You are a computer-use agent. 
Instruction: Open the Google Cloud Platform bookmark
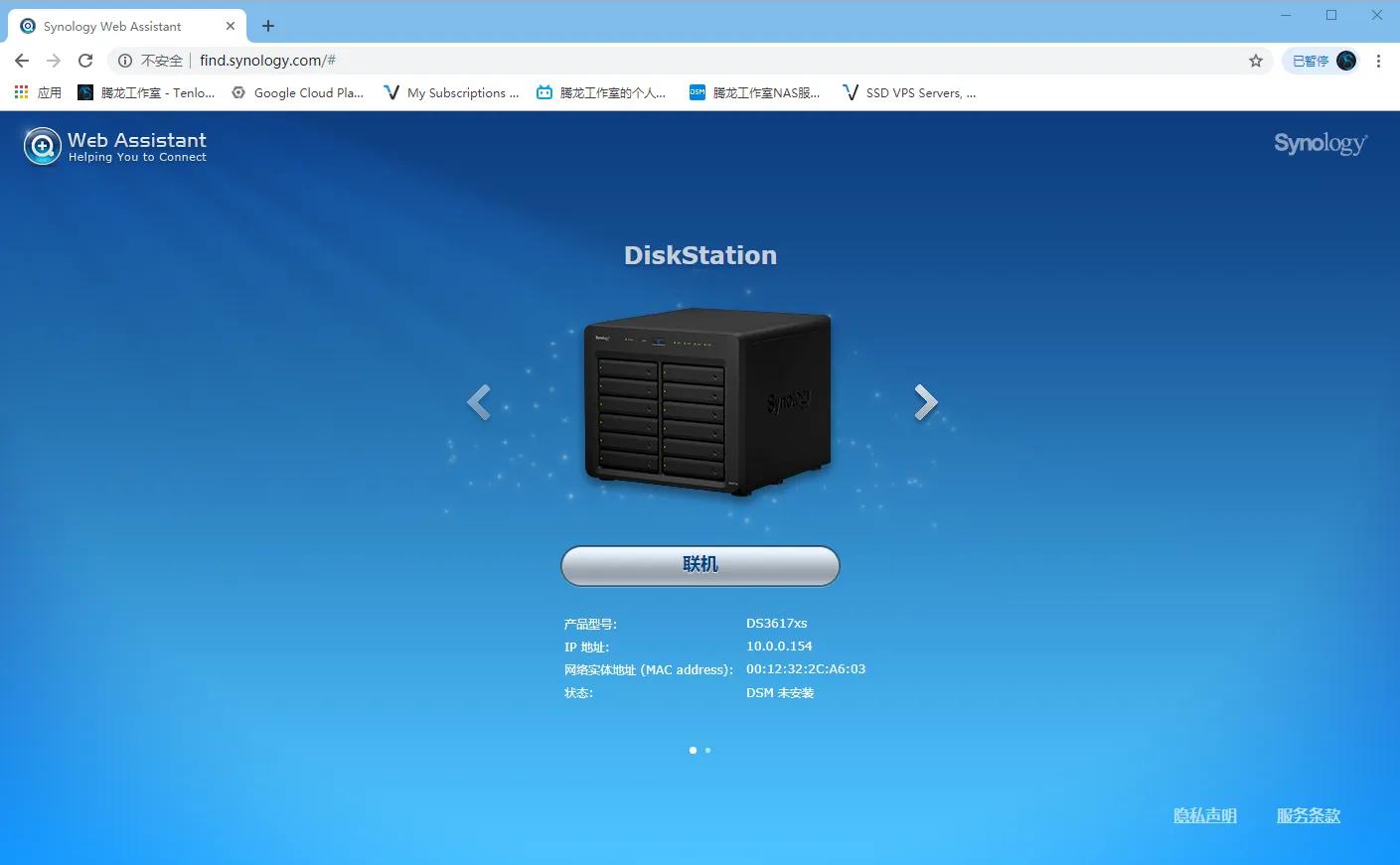(x=298, y=92)
